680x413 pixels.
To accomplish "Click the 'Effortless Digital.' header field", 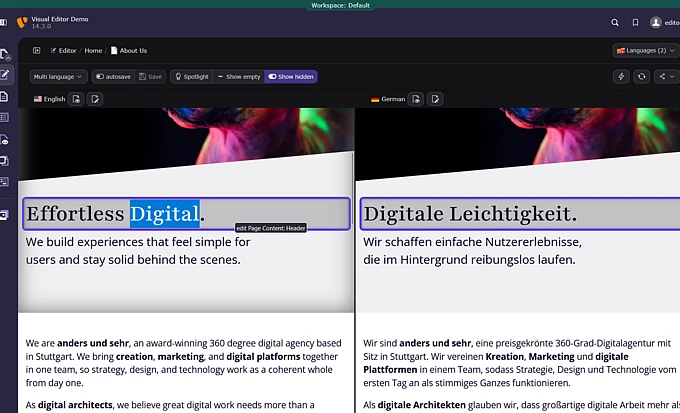I will [x=186, y=213].
